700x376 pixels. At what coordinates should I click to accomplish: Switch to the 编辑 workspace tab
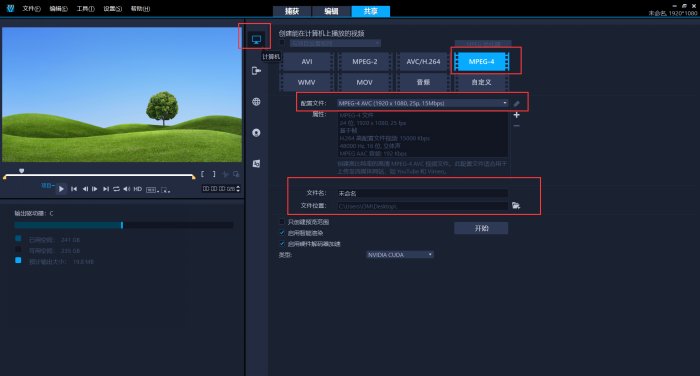pyautogui.click(x=331, y=11)
